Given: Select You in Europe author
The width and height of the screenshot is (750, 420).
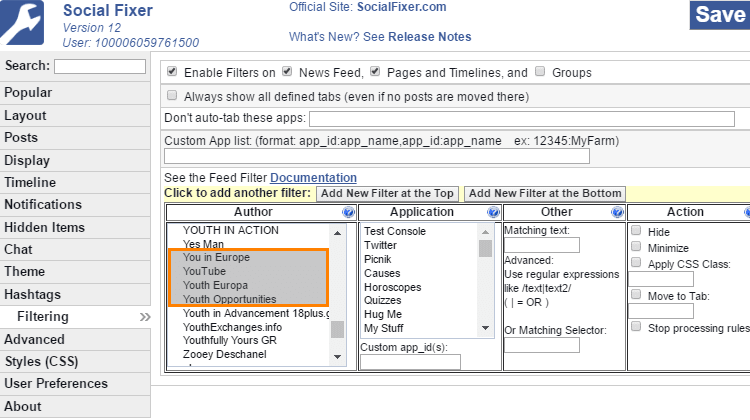Looking at the screenshot, I should [216, 257].
